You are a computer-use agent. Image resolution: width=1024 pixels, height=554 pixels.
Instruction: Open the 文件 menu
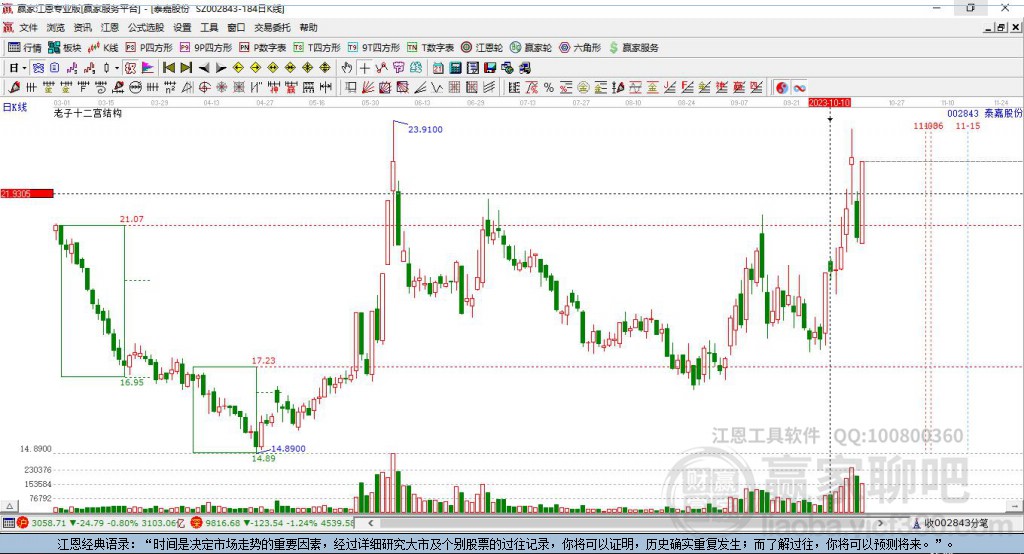28,27
